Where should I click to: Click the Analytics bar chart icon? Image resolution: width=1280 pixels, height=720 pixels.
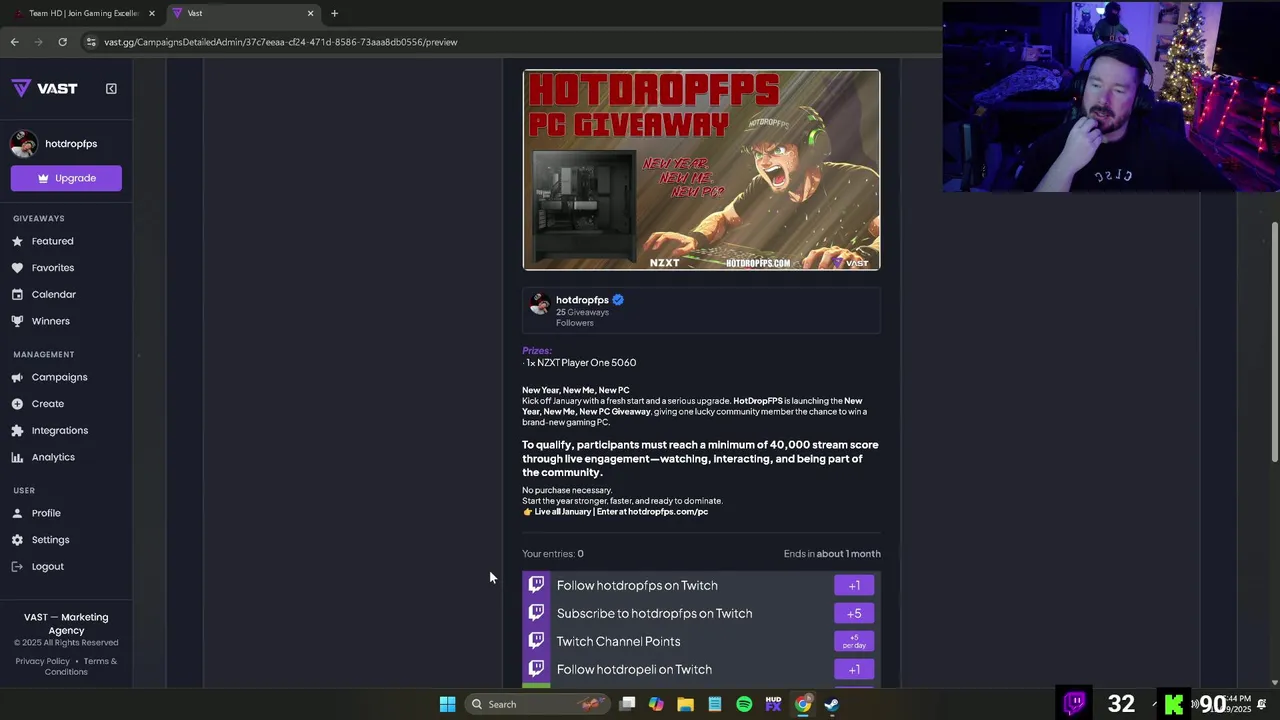point(17,457)
